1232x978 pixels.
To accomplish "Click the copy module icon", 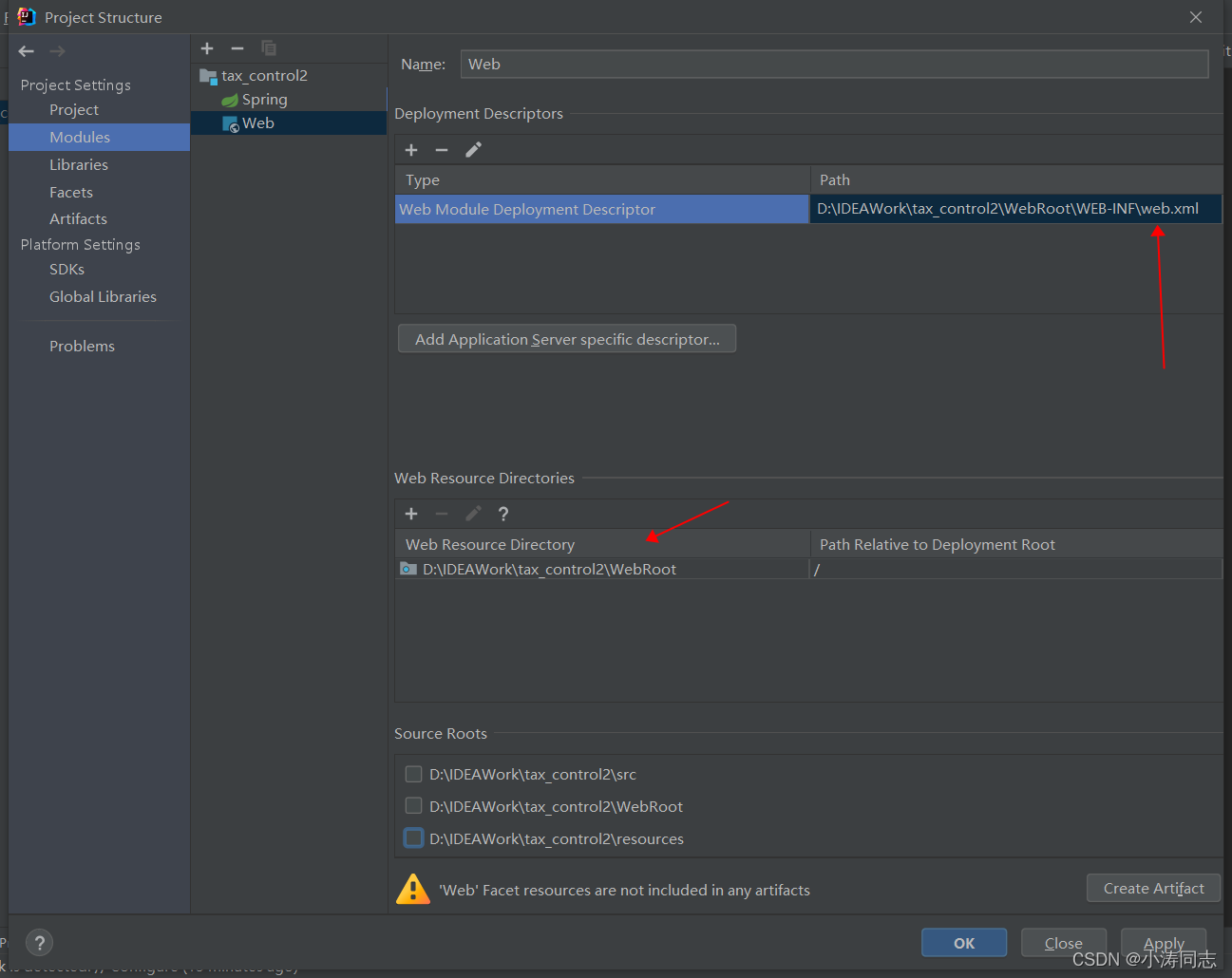I will (x=269, y=48).
